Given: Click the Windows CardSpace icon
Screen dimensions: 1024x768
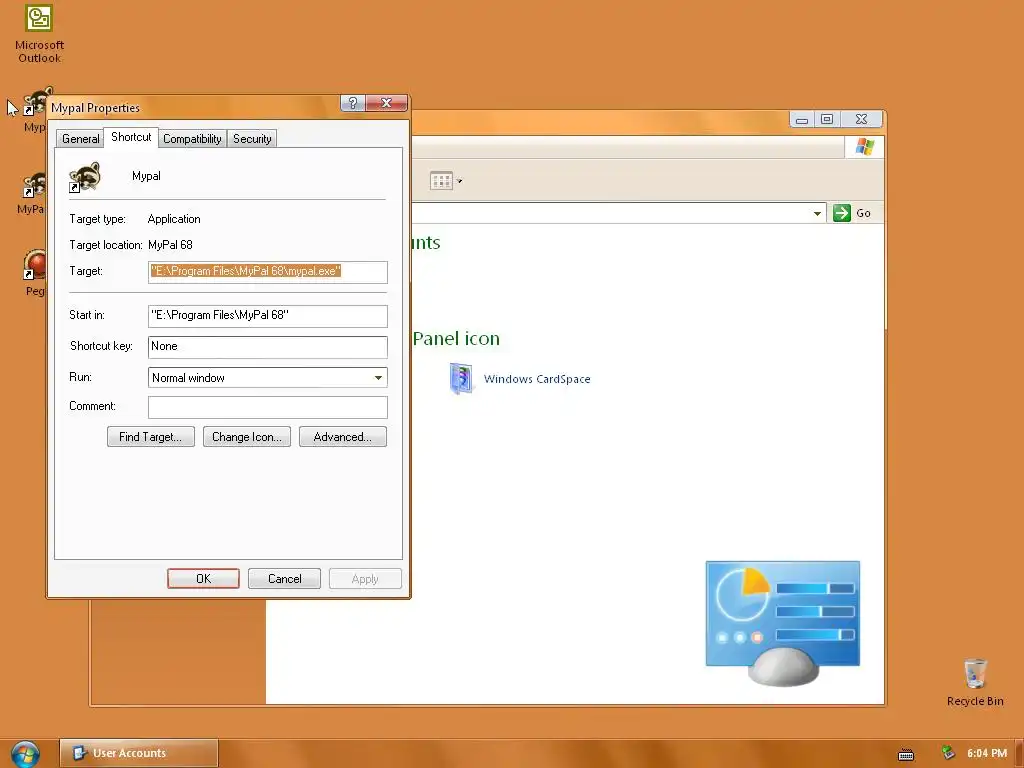Looking at the screenshot, I should tap(461, 379).
